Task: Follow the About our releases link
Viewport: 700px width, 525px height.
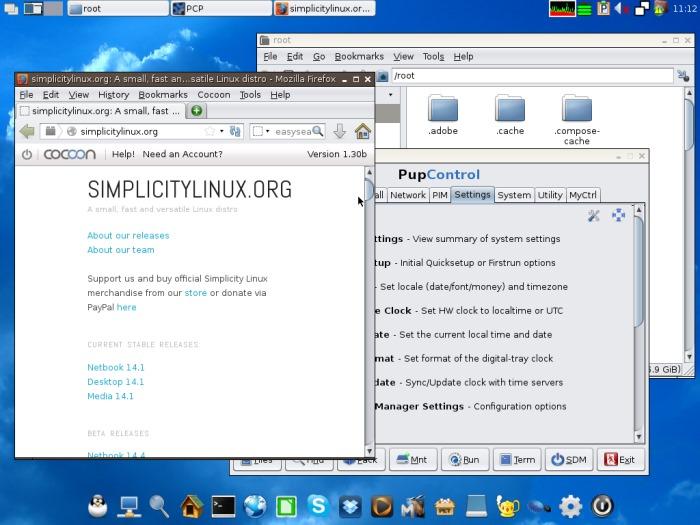Action: 128,236
